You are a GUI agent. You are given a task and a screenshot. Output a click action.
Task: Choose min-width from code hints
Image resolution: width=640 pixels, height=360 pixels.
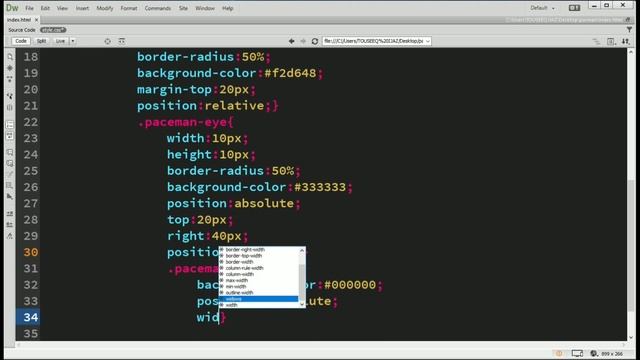tap(259, 286)
